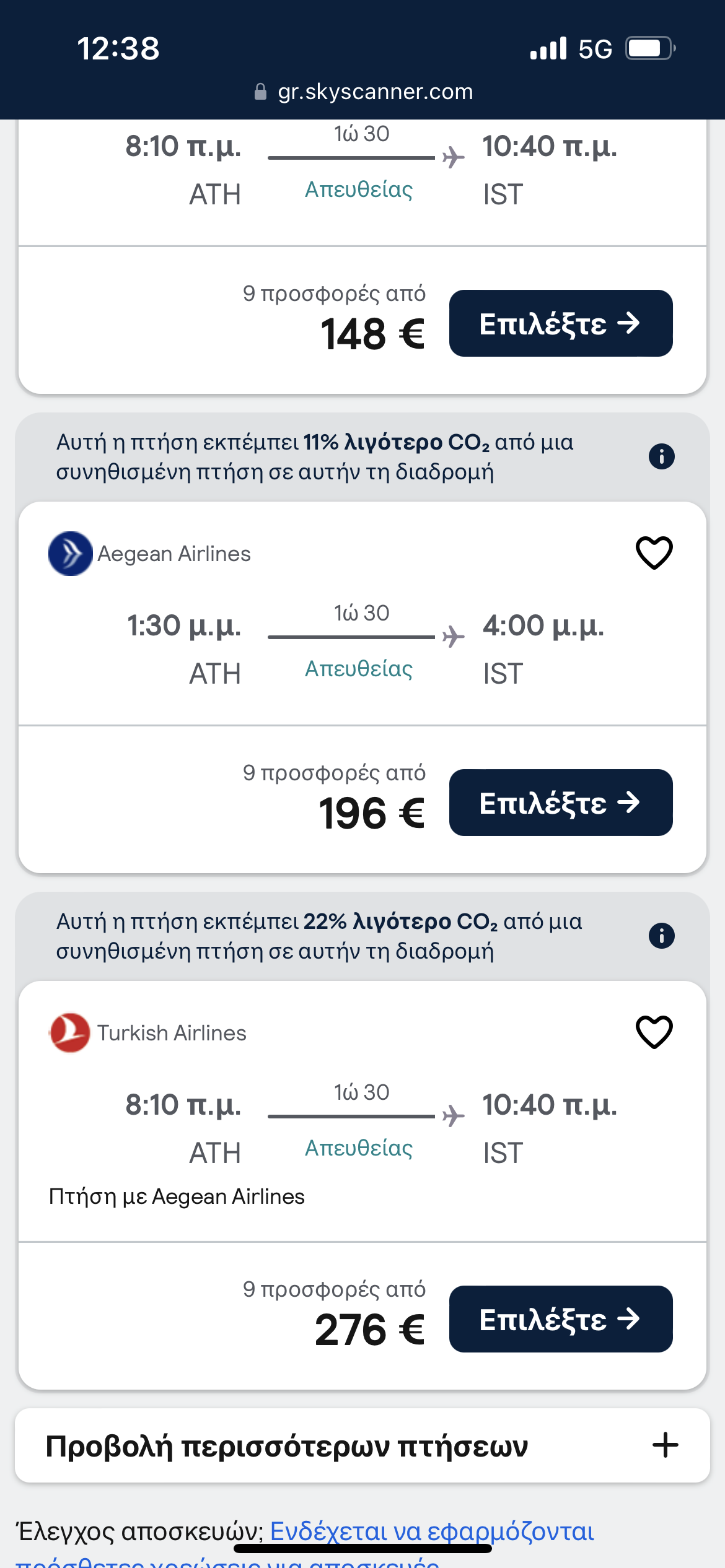The height and width of the screenshot is (1568, 725).
Task: Tap the plane icon on the 1:30 μ.μ. flight
Action: 454,637
